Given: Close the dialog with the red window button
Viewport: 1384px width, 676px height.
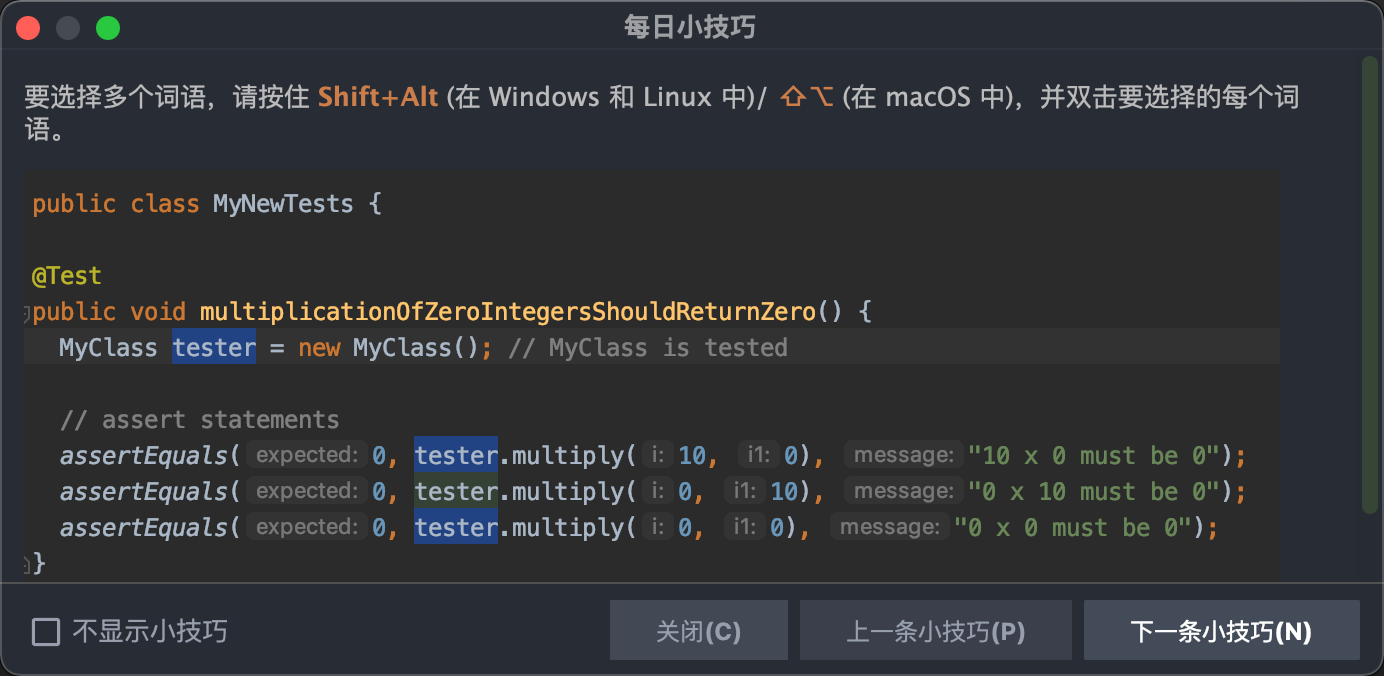Looking at the screenshot, I should click(x=28, y=28).
